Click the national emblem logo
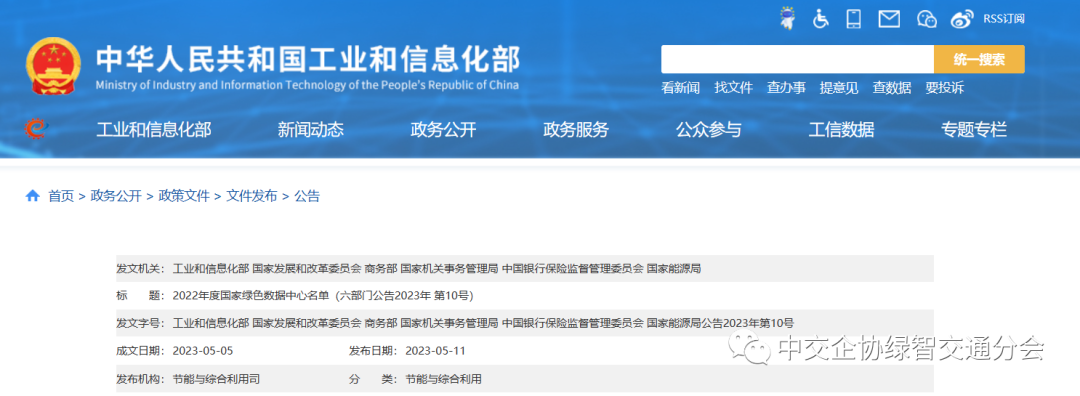The width and height of the screenshot is (1080, 396). click(x=53, y=67)
